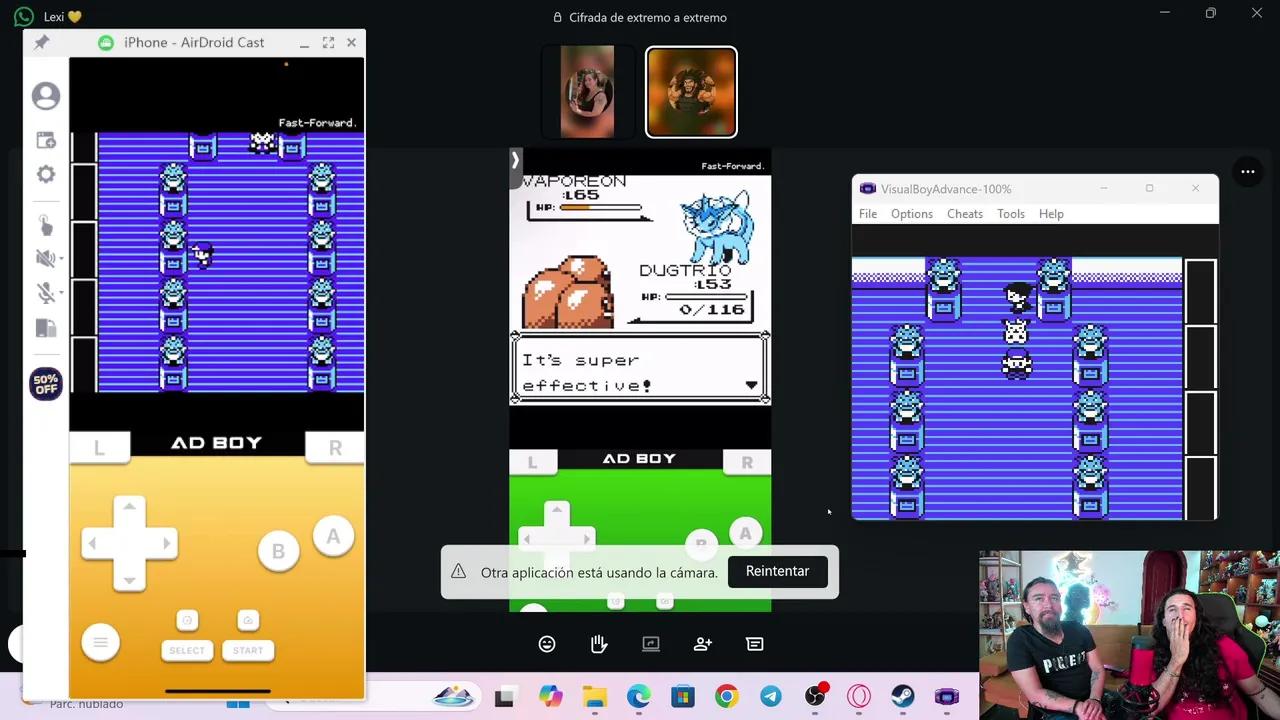Open the AirDroid Cast account profile icon
This screenshot has width=1280, height=720.
tap(46, 96)
